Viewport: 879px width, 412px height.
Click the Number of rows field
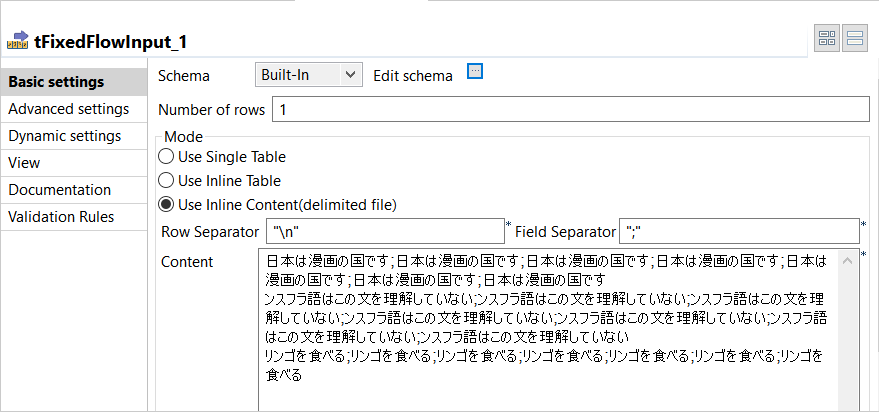click(x=570, y=109)
